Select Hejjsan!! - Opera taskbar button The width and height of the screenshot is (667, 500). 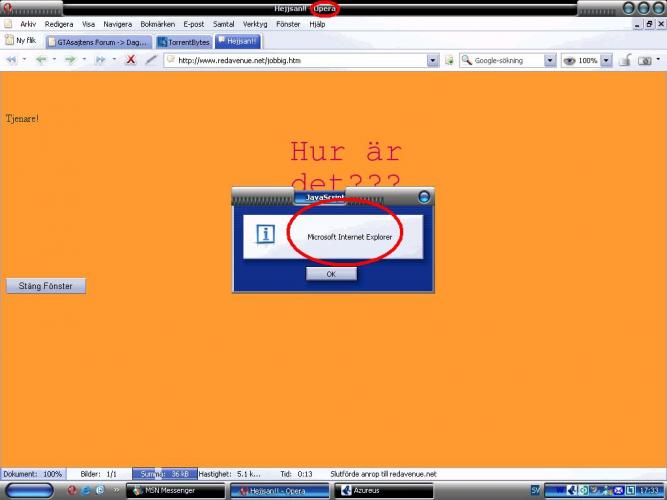279,491
